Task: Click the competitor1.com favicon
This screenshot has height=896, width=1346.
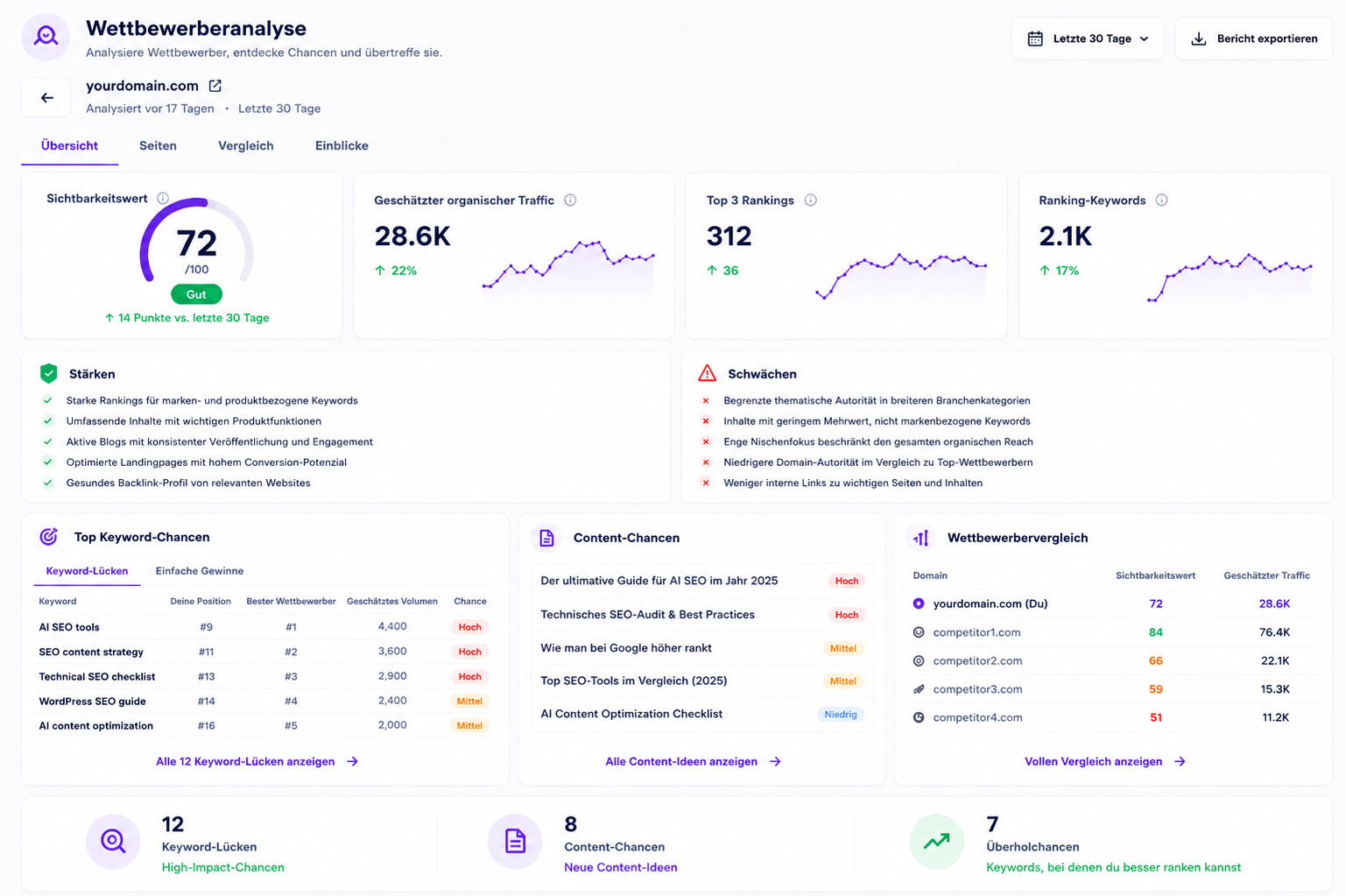Action: coord(919,632)
